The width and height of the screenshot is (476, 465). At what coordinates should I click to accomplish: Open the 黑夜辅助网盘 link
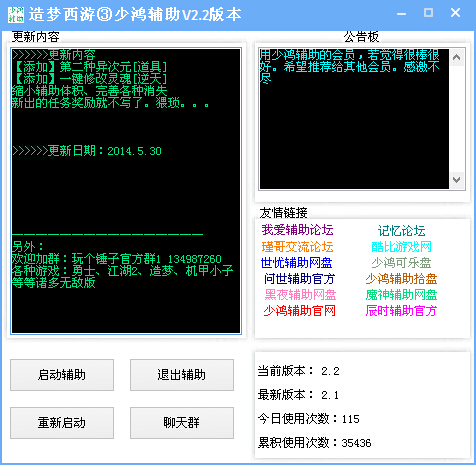[300, 295]
